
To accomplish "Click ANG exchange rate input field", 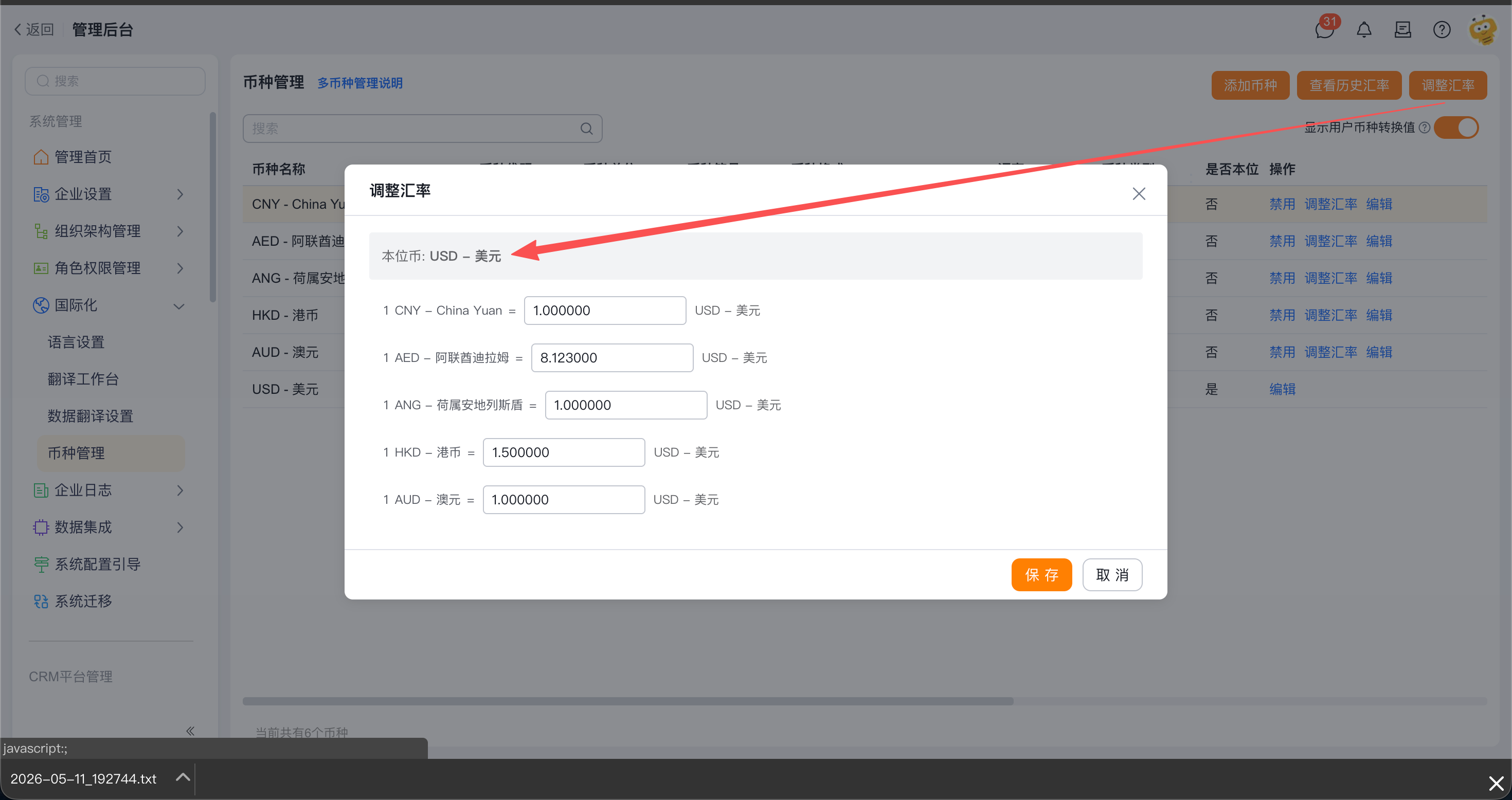I will pyautogui.click(x=626, y=405).
